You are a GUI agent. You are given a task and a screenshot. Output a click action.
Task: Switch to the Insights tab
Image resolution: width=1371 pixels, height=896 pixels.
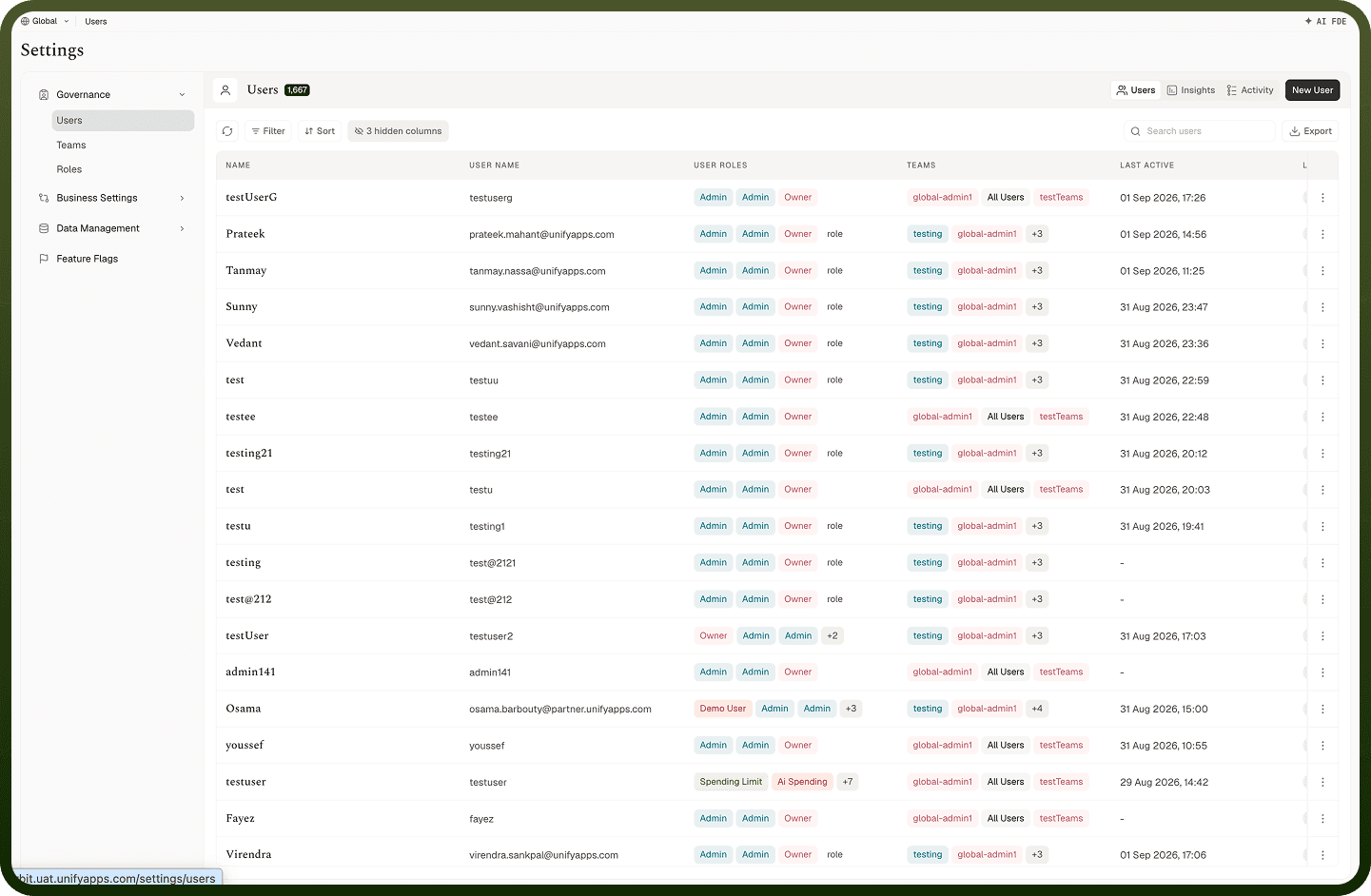click(x=1191, y=90)
